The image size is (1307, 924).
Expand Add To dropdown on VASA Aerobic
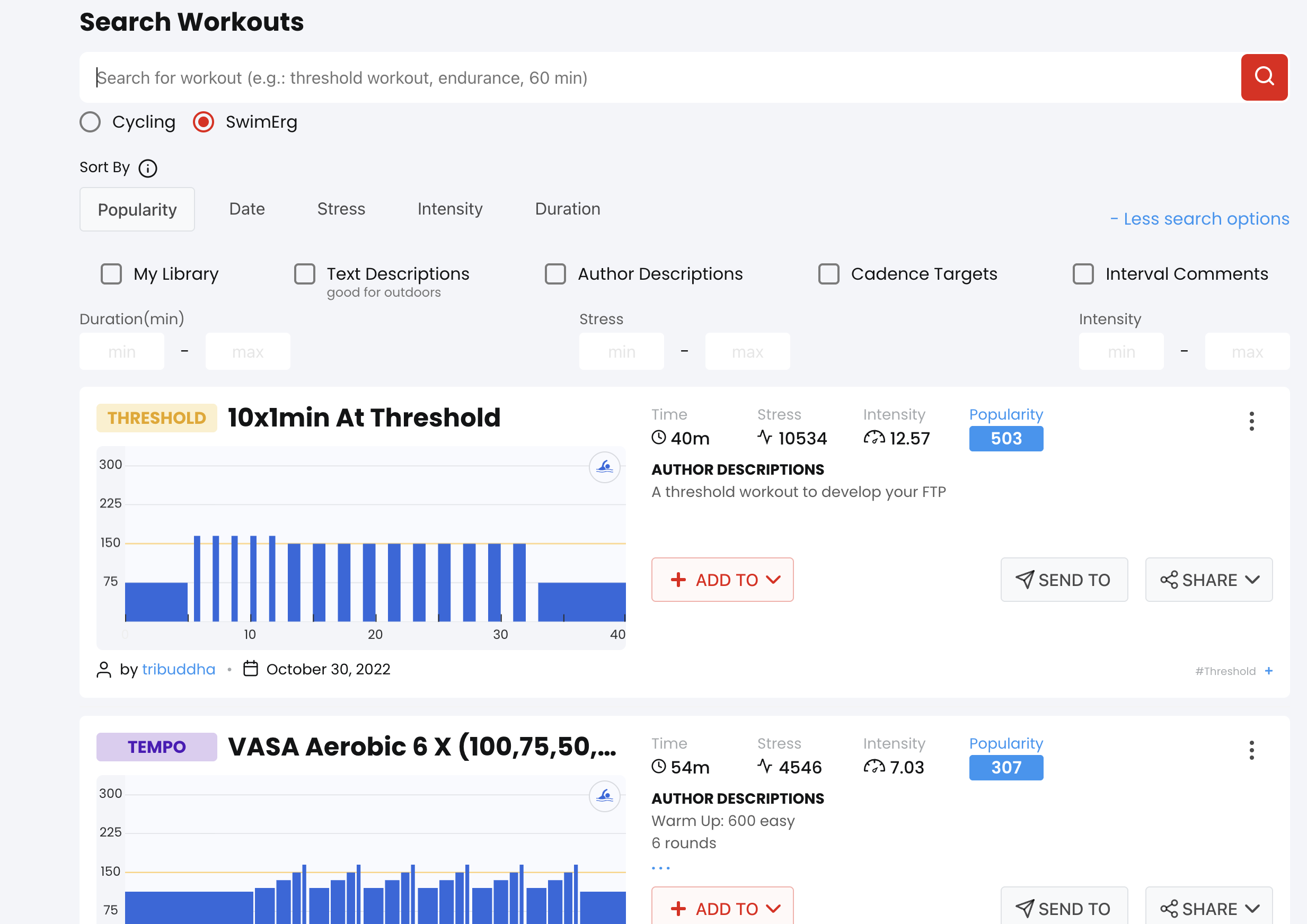coord(722,908)
